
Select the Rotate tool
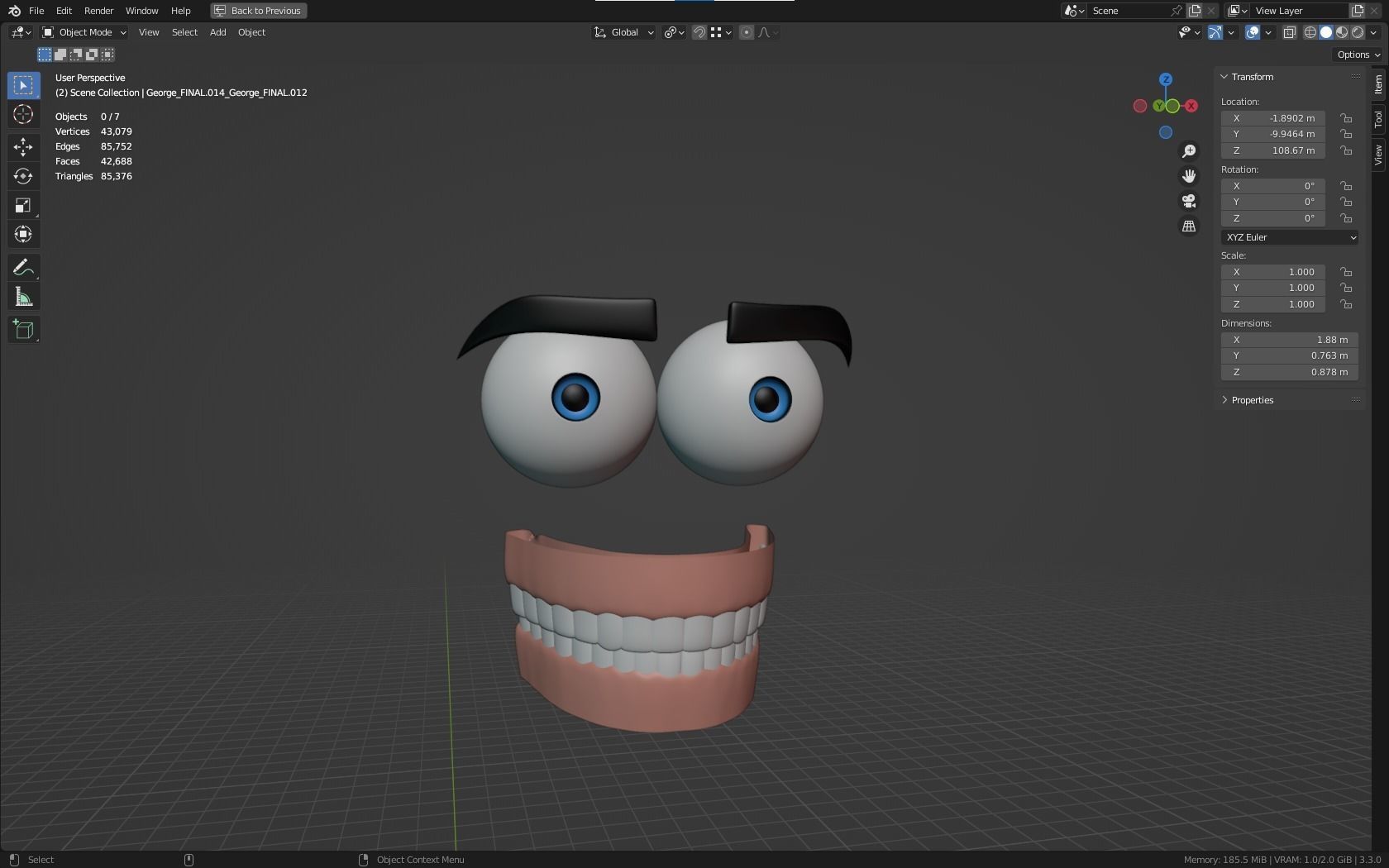tap(23, 176)
